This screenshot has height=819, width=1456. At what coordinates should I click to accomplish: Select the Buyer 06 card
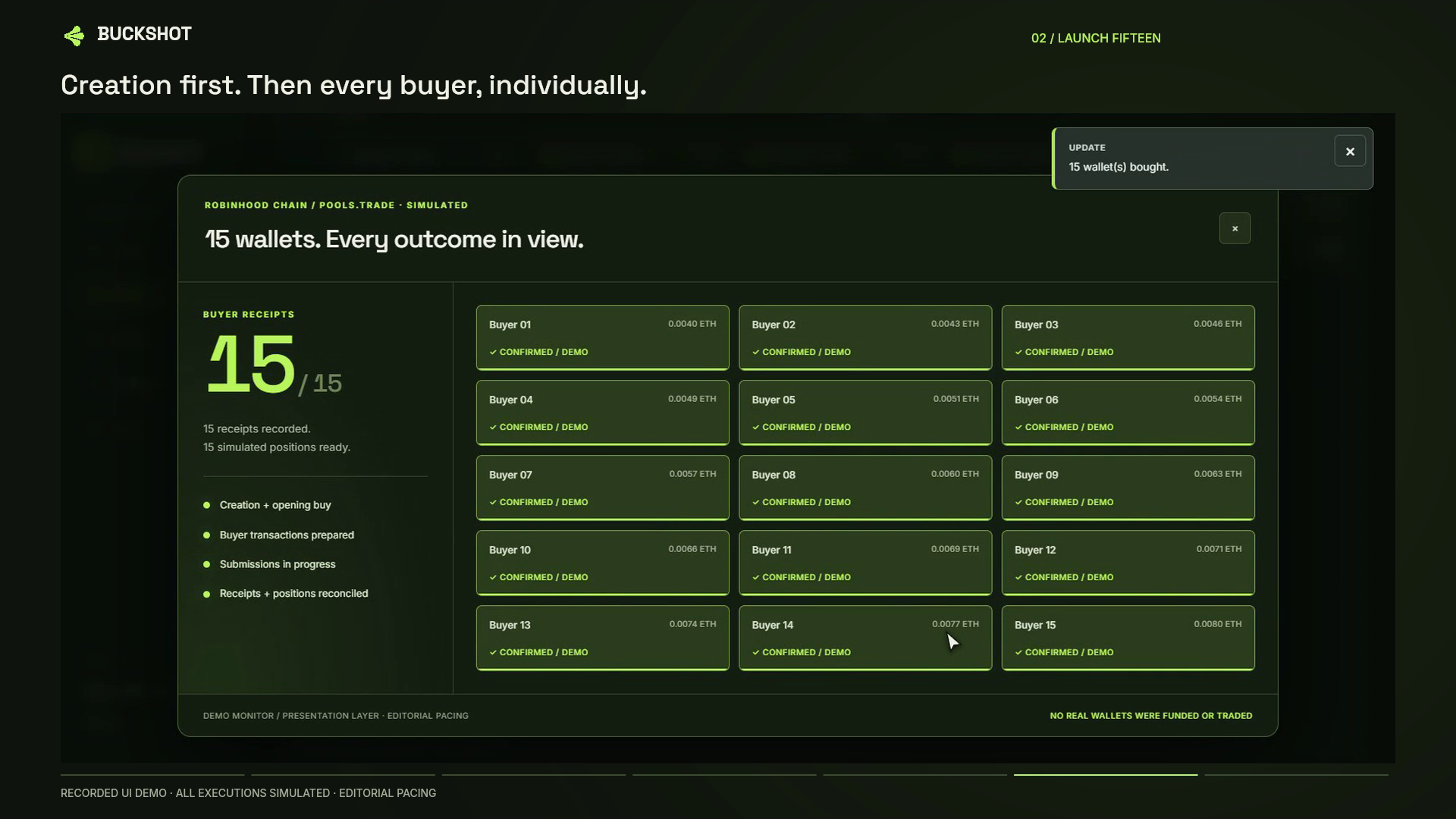pos(1128,413)
